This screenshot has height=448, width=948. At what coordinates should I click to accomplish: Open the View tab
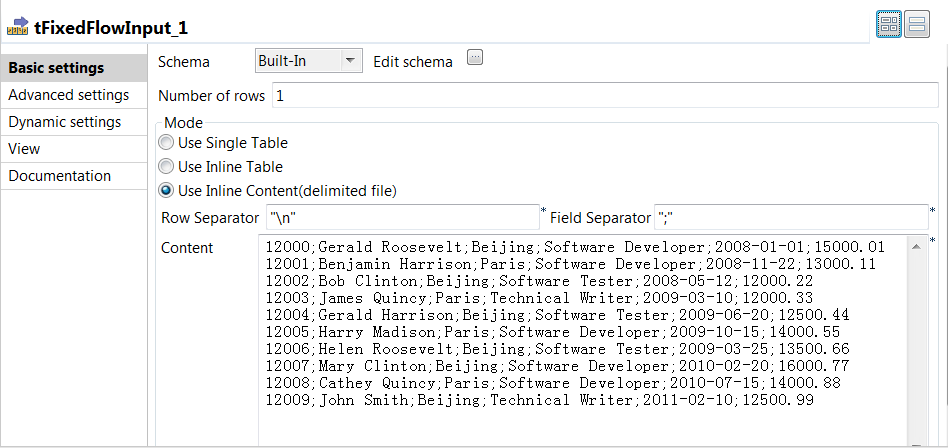click(x=24, y=149)
